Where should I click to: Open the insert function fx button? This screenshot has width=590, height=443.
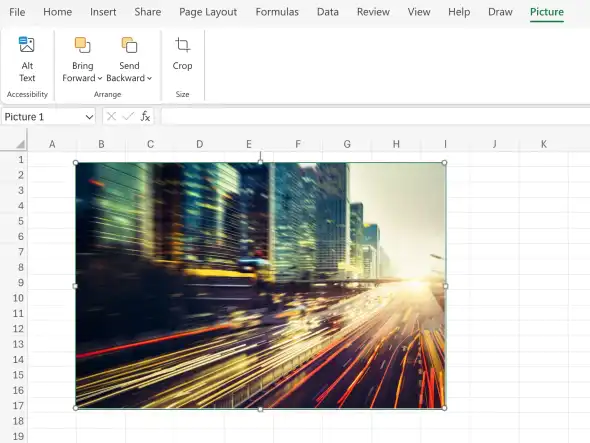145,116
